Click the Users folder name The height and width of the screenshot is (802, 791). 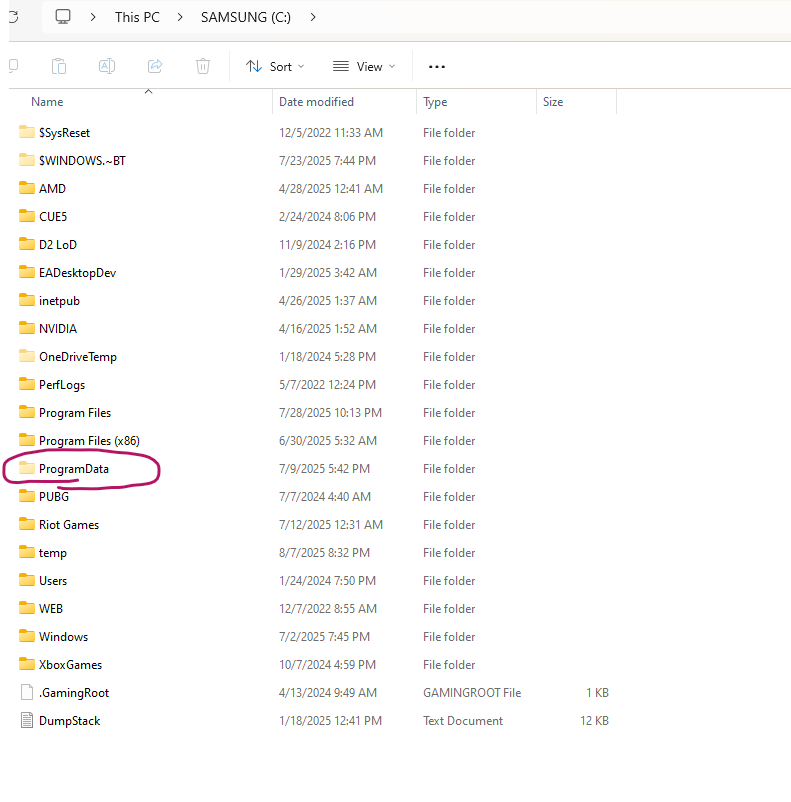53,581
